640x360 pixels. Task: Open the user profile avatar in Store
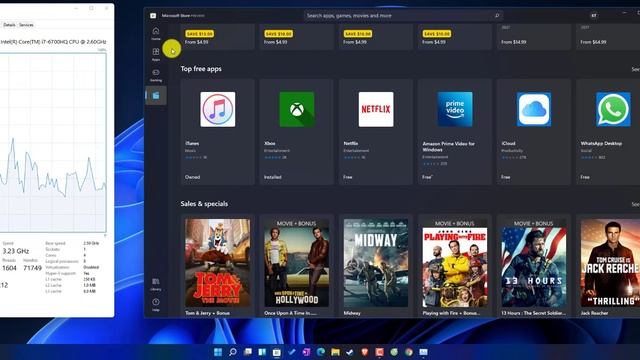[x=594, y=16]
